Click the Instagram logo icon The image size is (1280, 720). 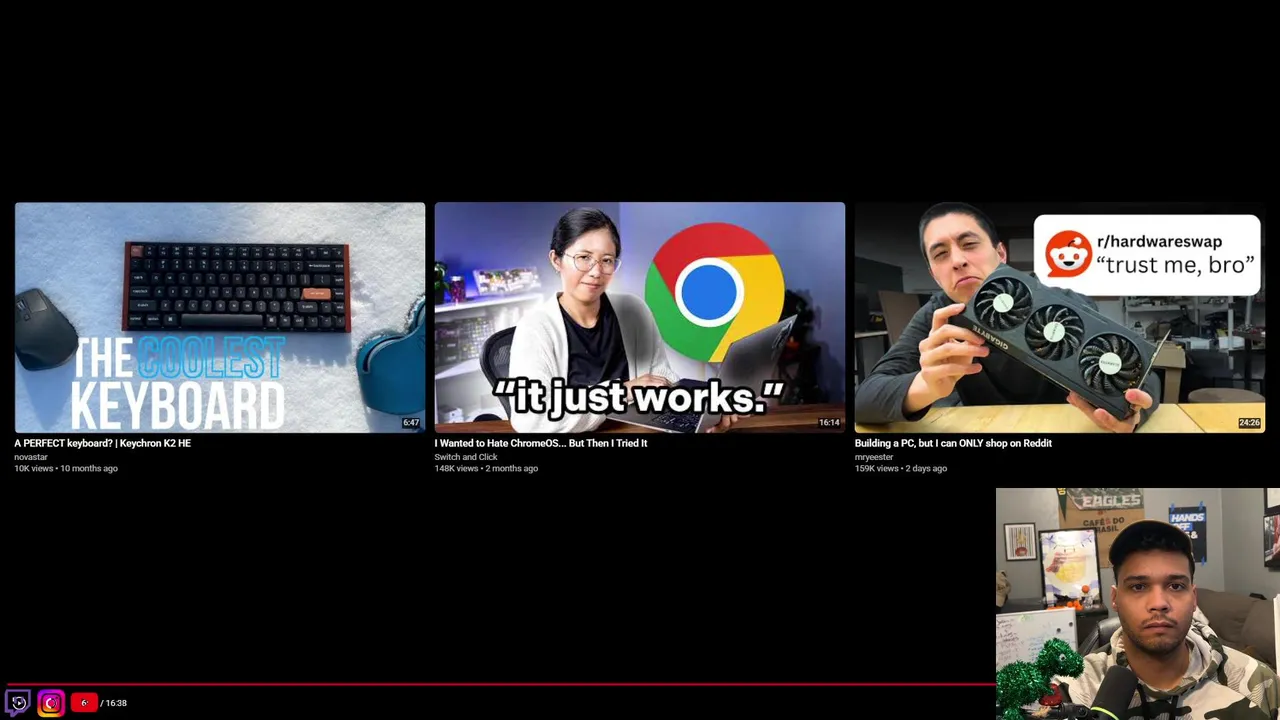click(x=51, y=703)
